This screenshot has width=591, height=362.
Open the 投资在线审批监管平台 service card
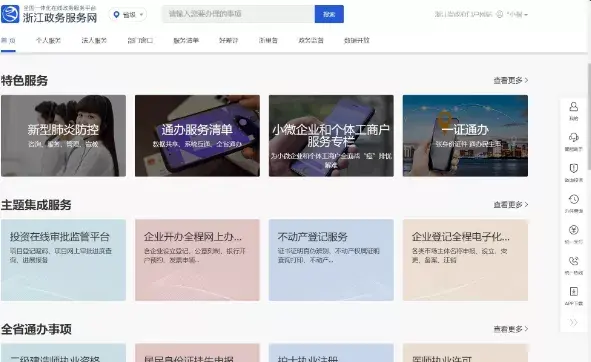(x=63, y=260)
